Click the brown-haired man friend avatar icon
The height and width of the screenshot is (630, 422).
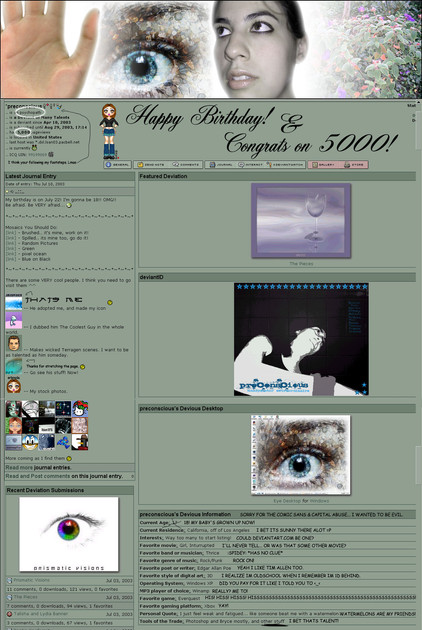coord(14,344)
